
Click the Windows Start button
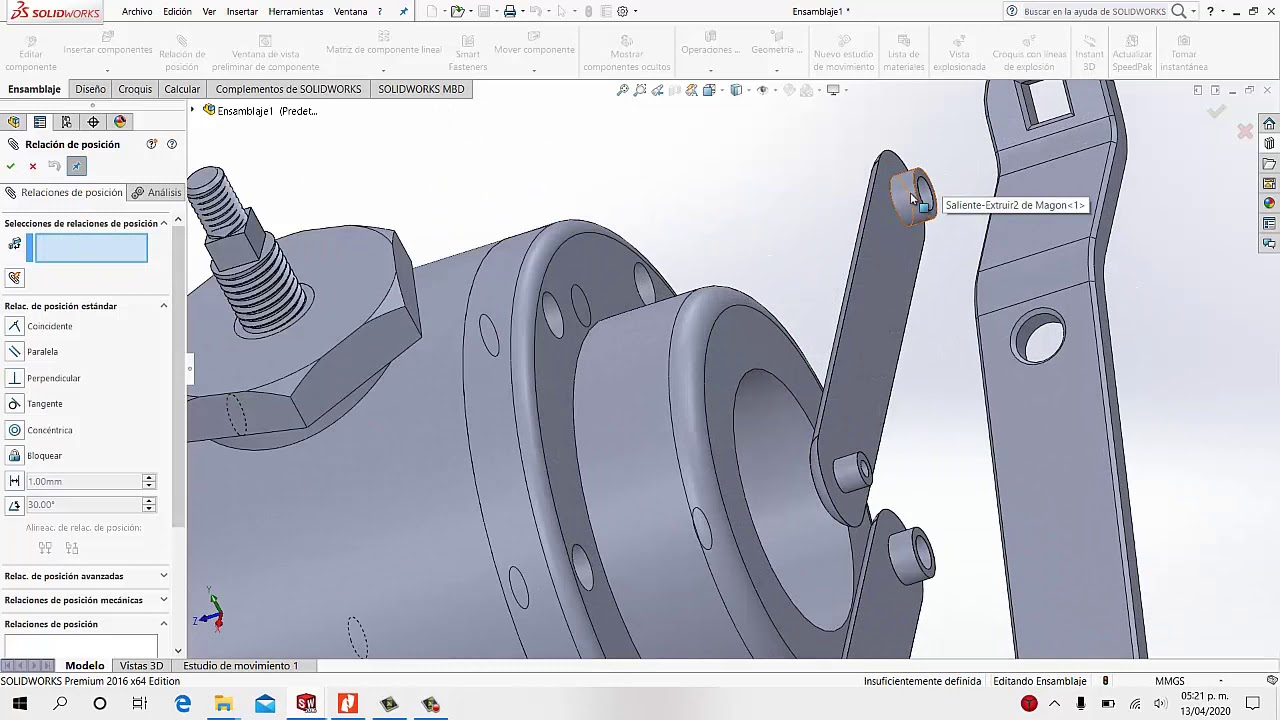pos(19,704)
